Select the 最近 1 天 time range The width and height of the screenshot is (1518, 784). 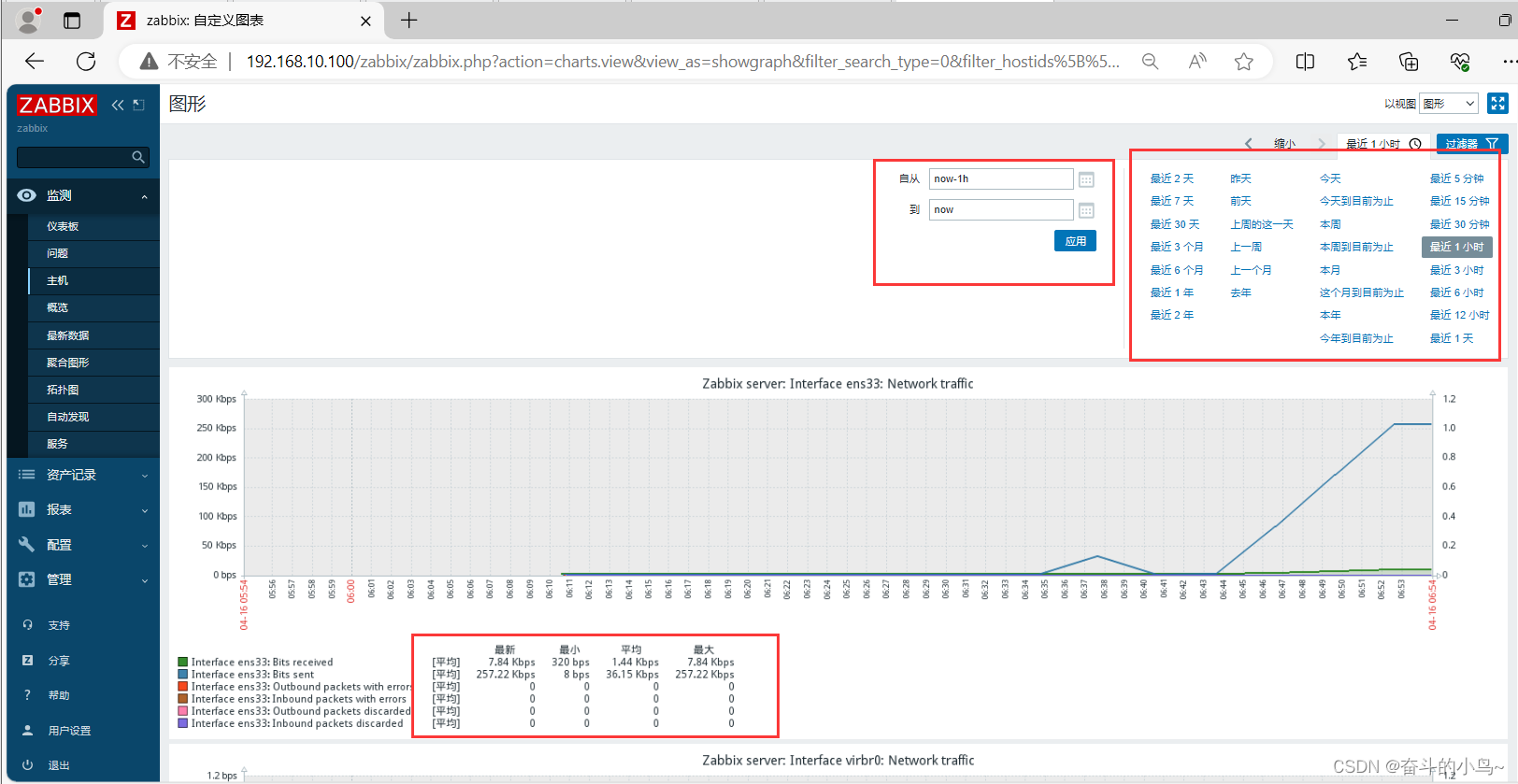point(1451,338)
